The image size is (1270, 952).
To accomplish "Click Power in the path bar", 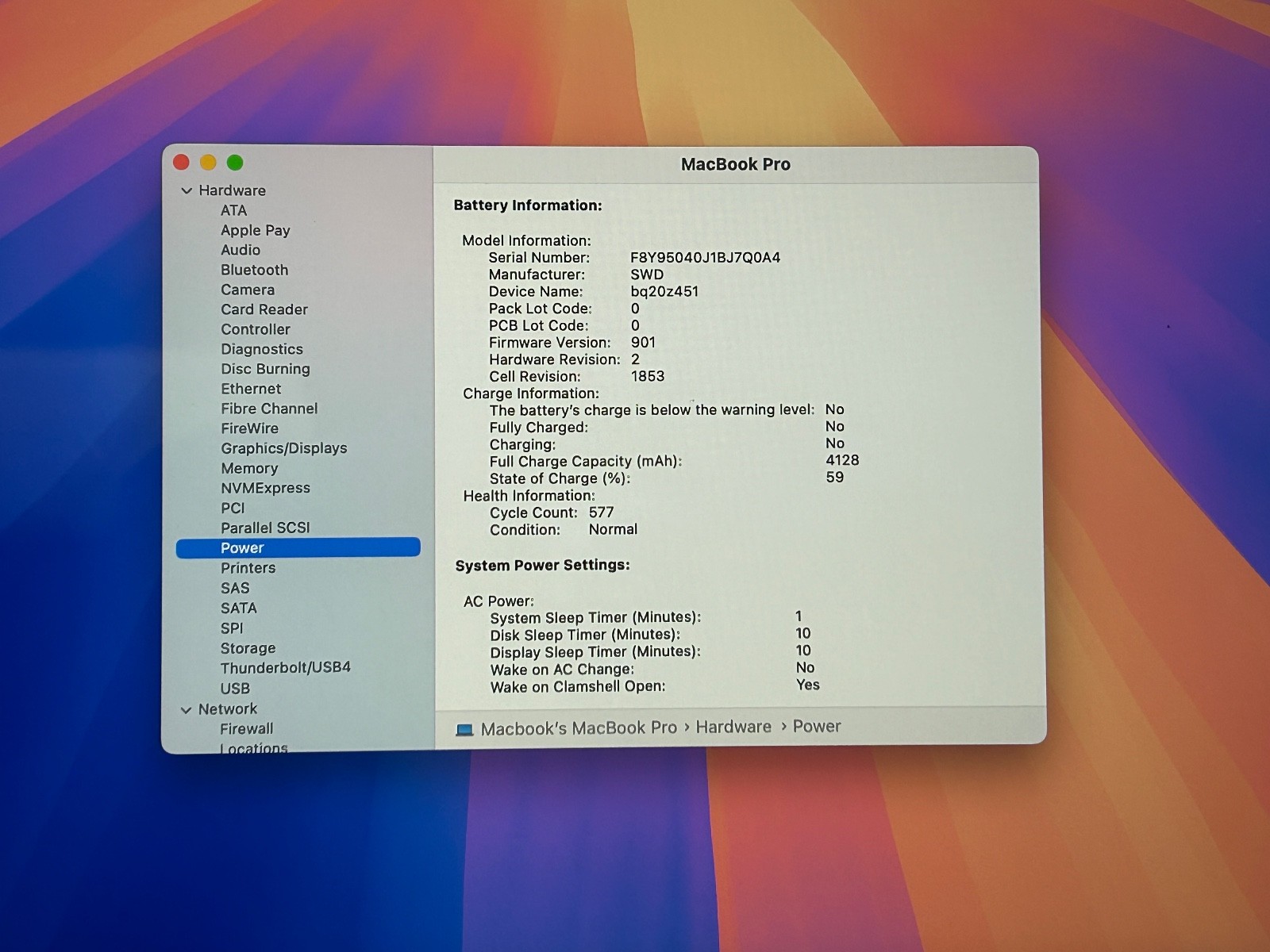I will (817, 726).
